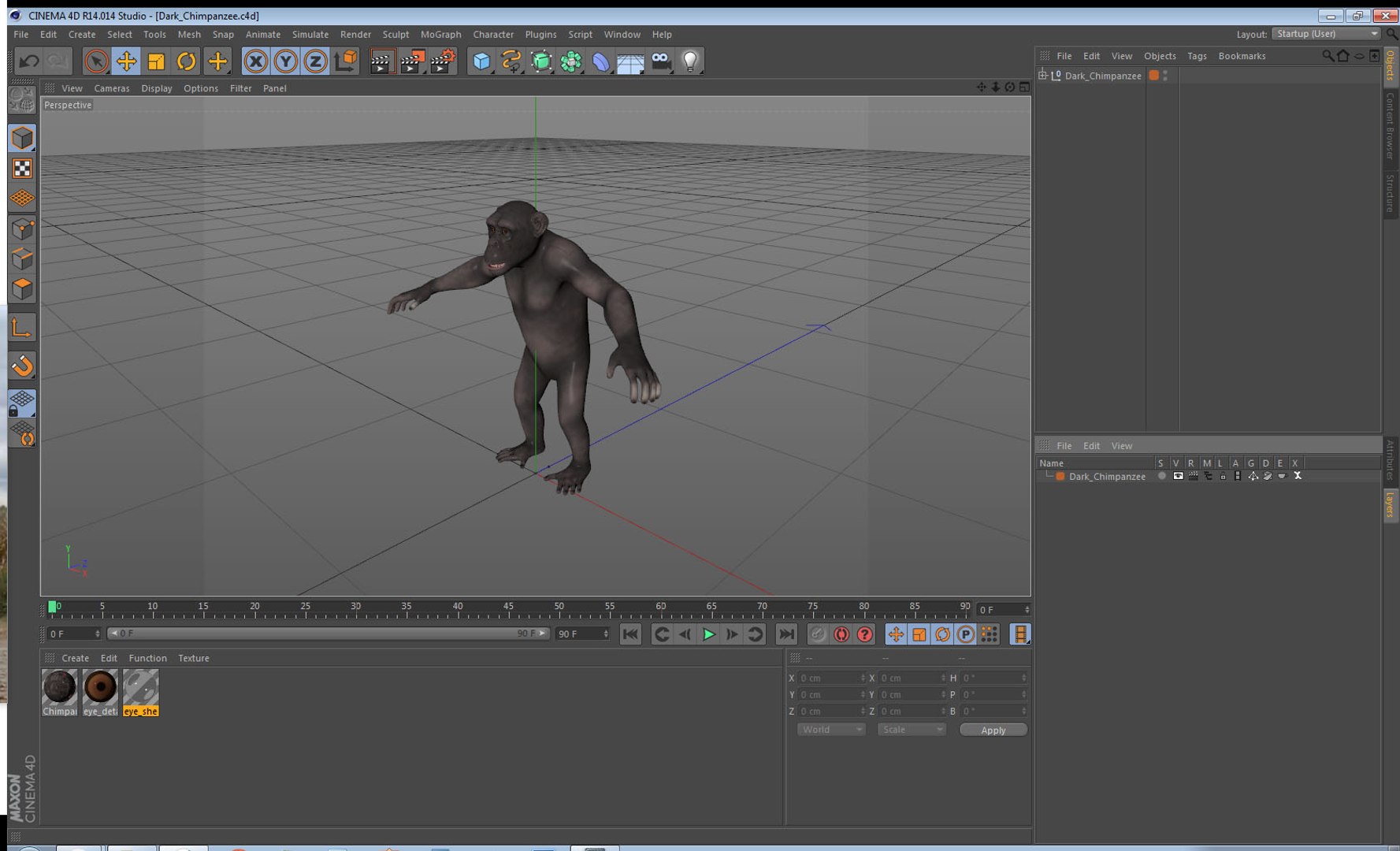The height and width of the screenshot is (851, 1400).
Task: Play animation forwards
Action: click(708, 634)
